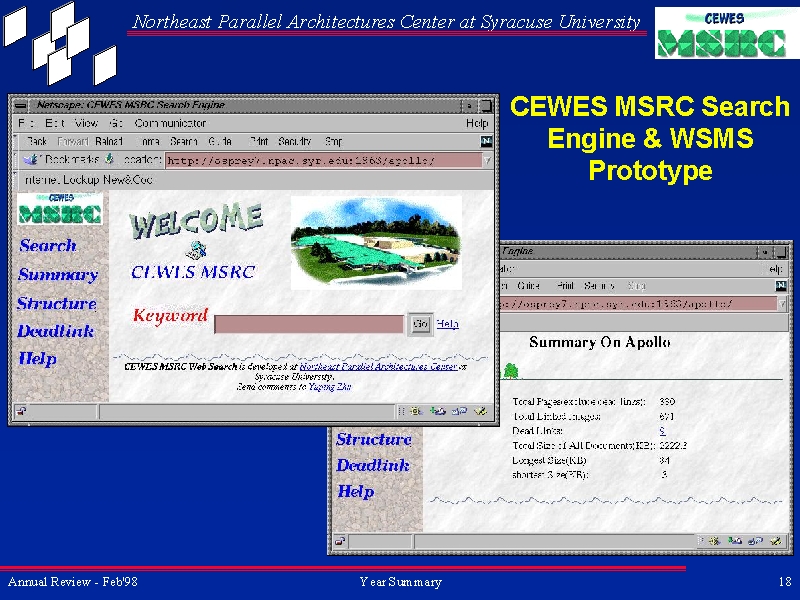Click the URL field in the Summary window
Image resolution: width=800 pixels, height=600 pixels.
(638, 304)
